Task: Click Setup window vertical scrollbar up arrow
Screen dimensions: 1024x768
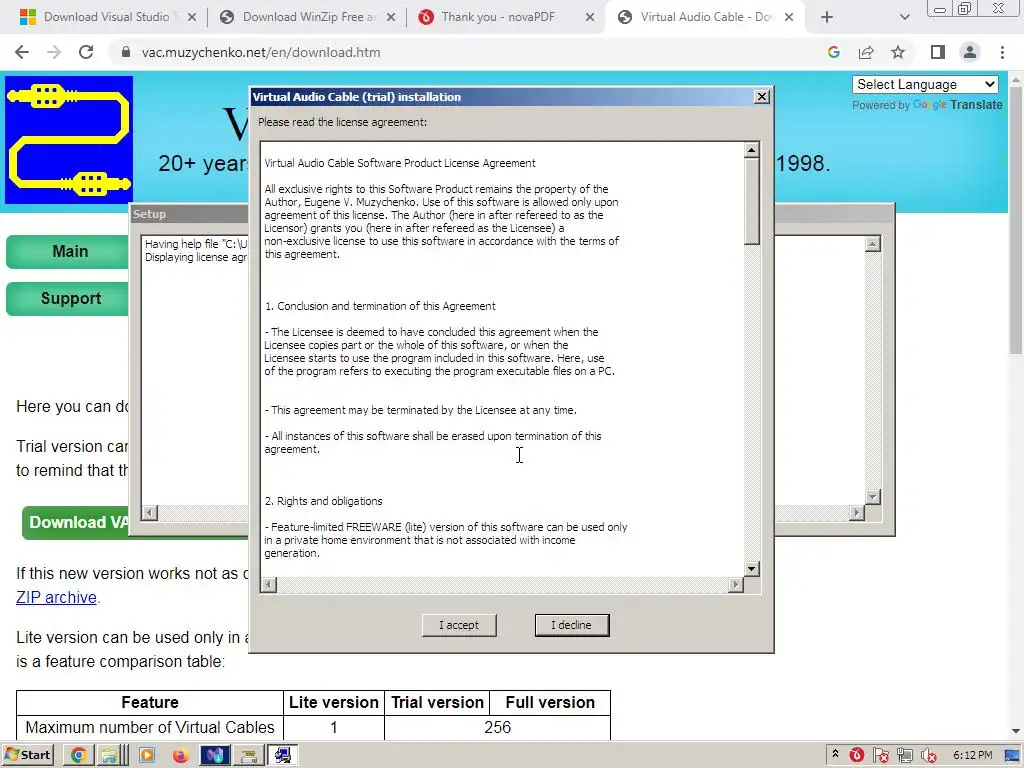Action: [x=872, y=244]
